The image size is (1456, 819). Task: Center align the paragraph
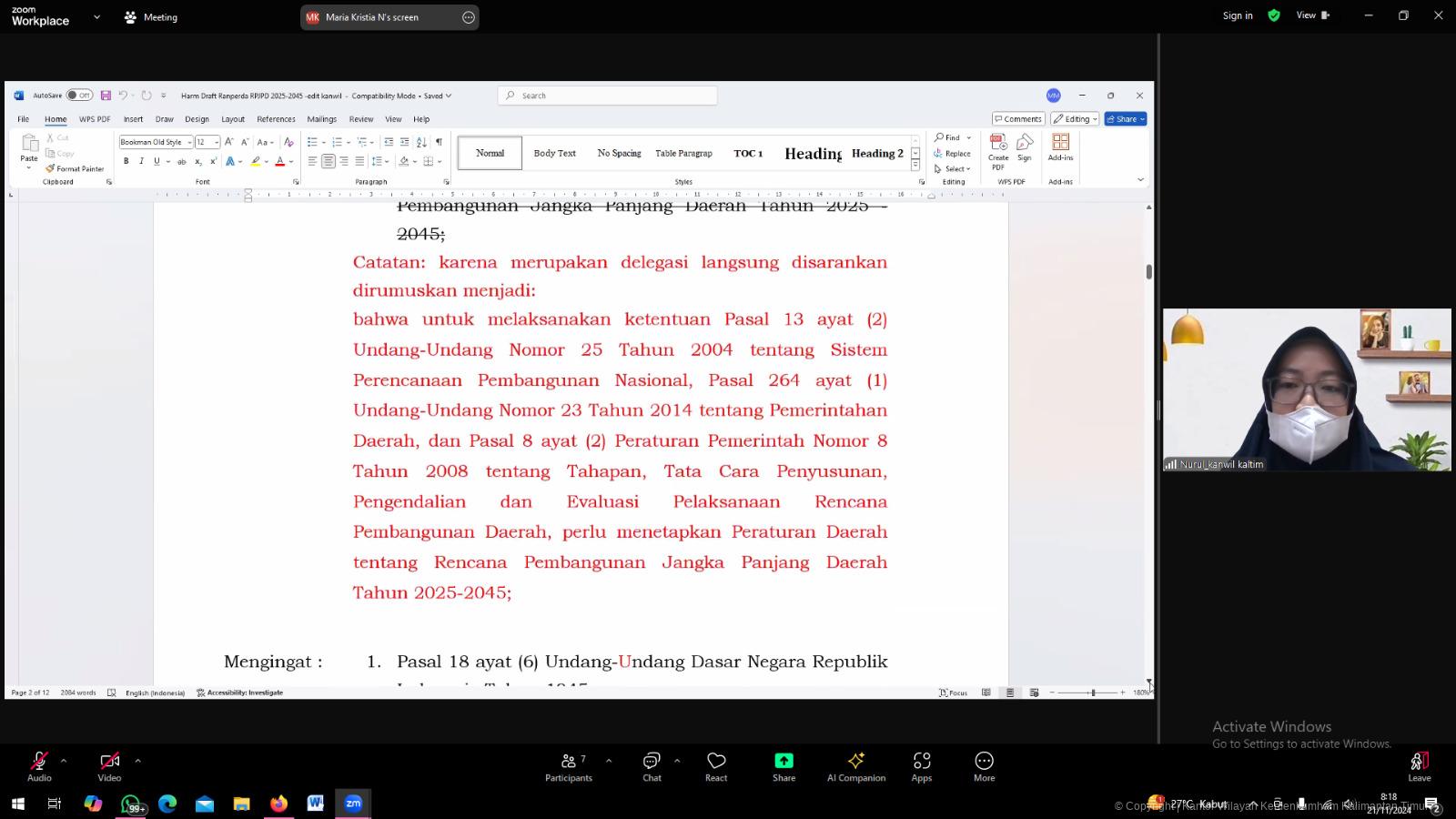point(328,161)
